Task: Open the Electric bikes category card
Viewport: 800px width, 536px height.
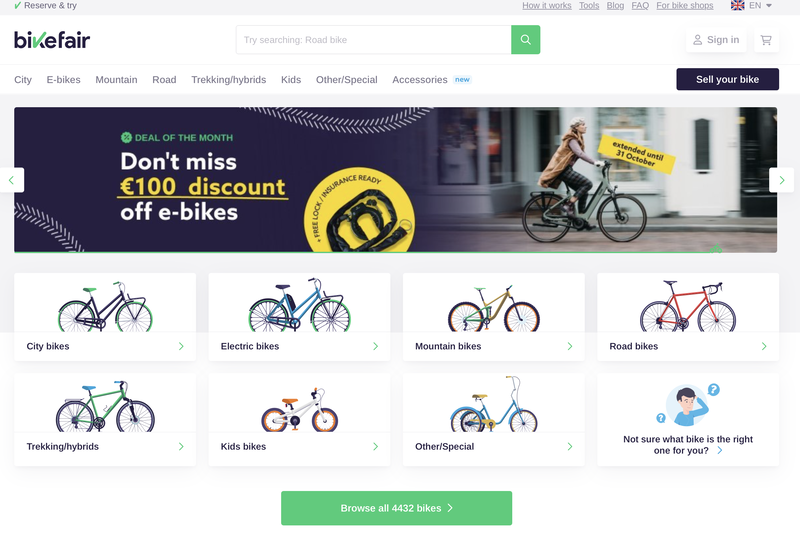Action: coord(299,317)
